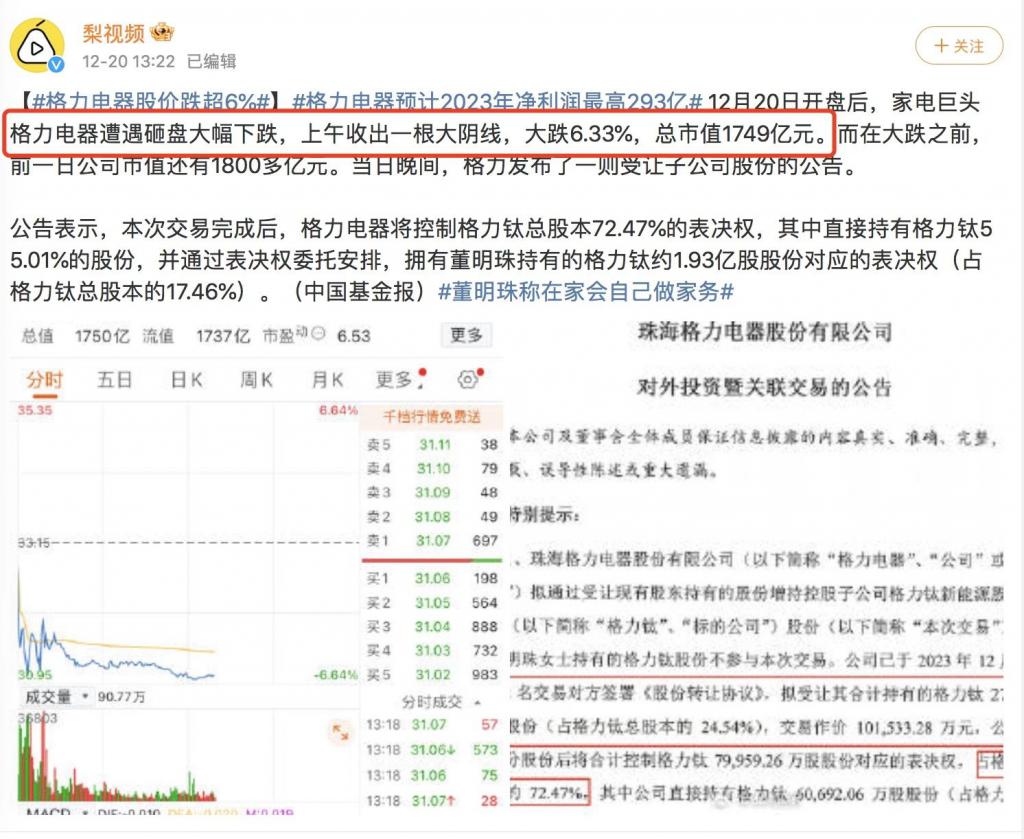Image resolution: width=1024 pixels, height=839 pixels.
Task: Select the 买3 price 31.04 row
Action: click(x=432, y=627)
